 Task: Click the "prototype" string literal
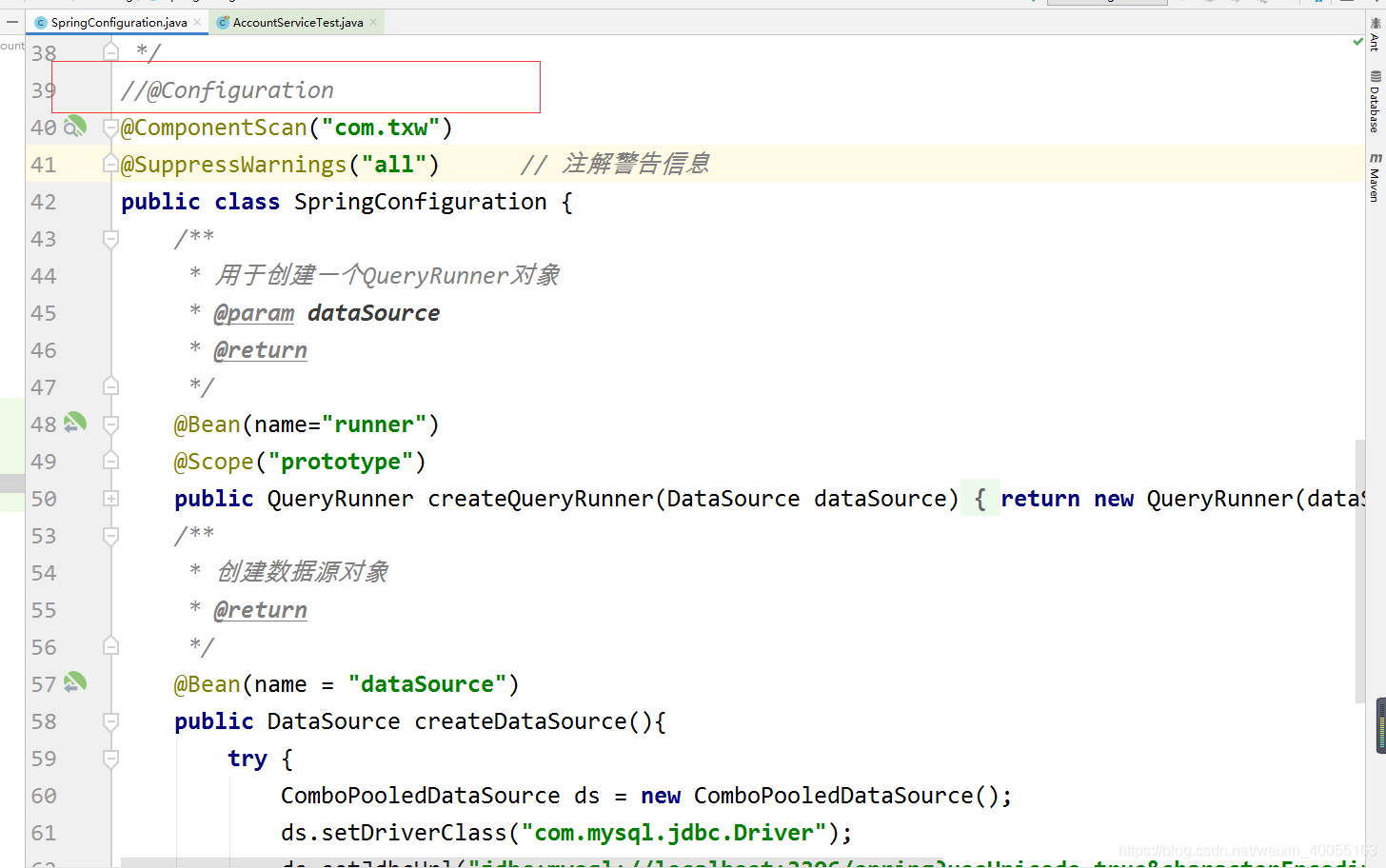coord(341,462)
